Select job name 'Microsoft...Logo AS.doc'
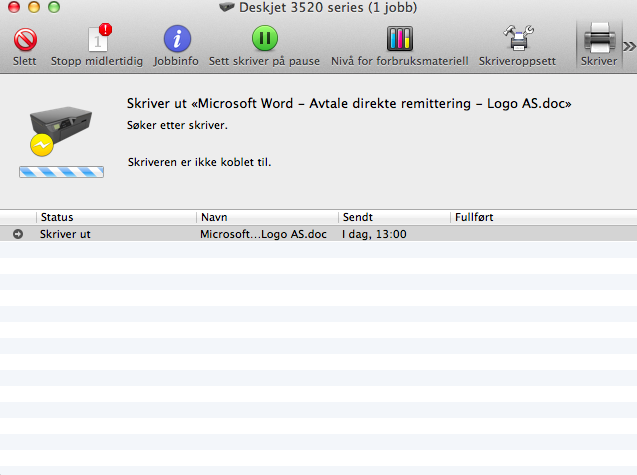Image resolution: width=637 pixels, height=475 pixels. (x=263, y=234)
